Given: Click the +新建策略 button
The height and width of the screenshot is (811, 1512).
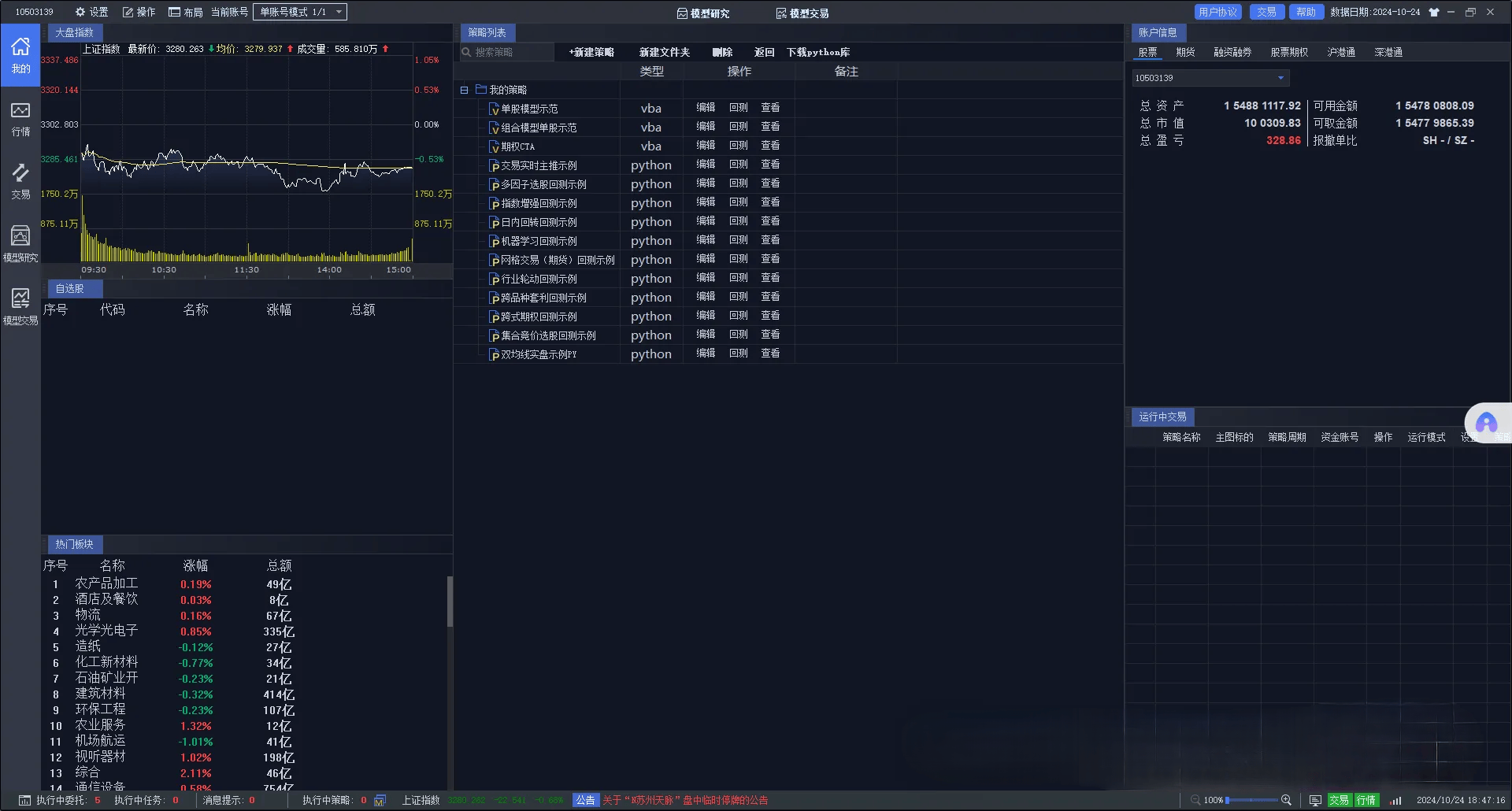Looking at the screenshot, I should point(591,52).
